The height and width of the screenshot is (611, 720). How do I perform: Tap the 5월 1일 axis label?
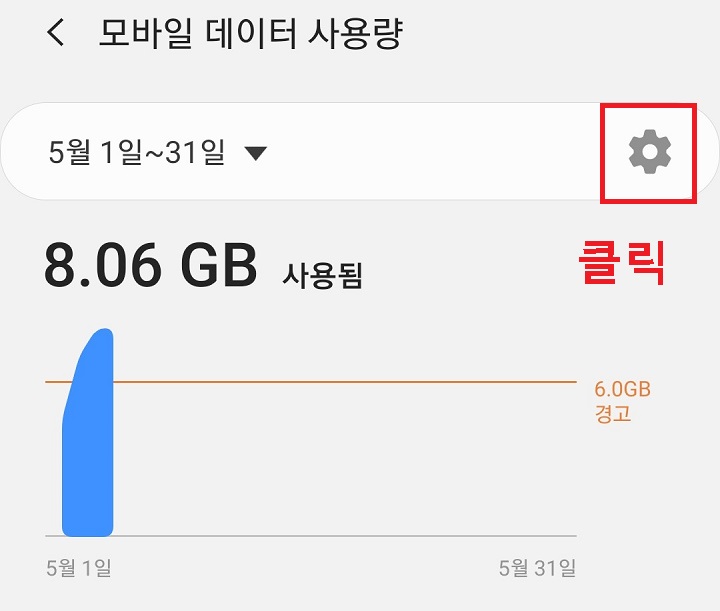tap(79, 568)
